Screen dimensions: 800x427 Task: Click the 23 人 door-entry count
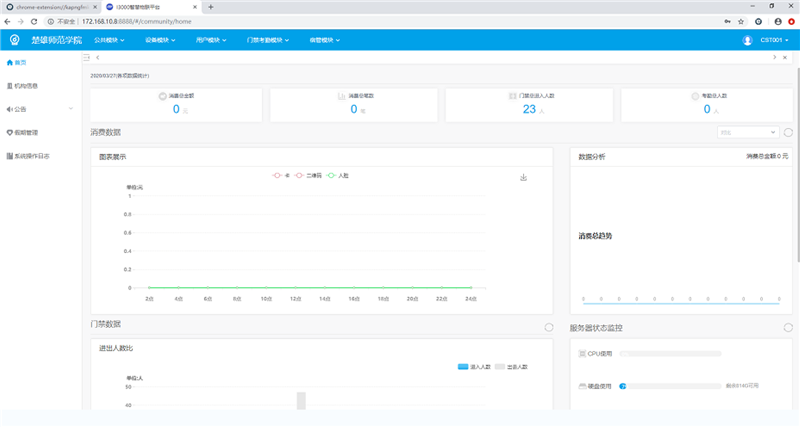pyautogui.click(x=534, y=109)
